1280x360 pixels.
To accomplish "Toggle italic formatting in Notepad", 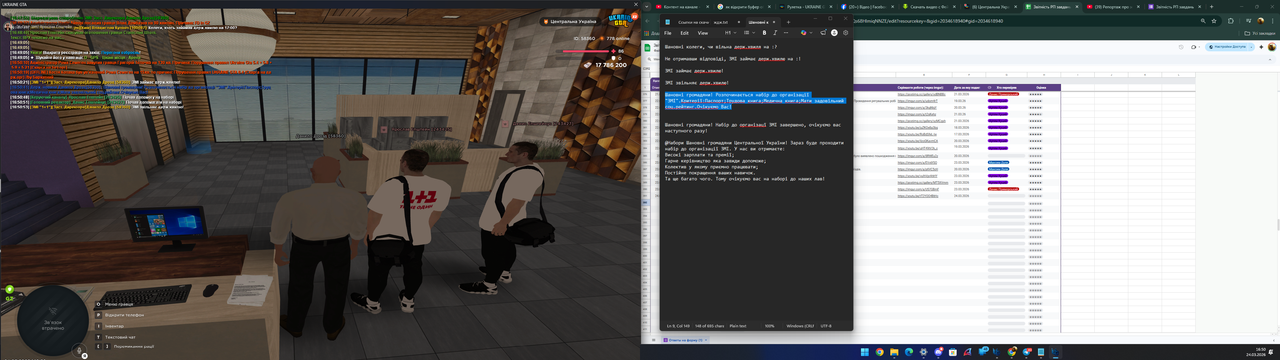I will point(775,33).
